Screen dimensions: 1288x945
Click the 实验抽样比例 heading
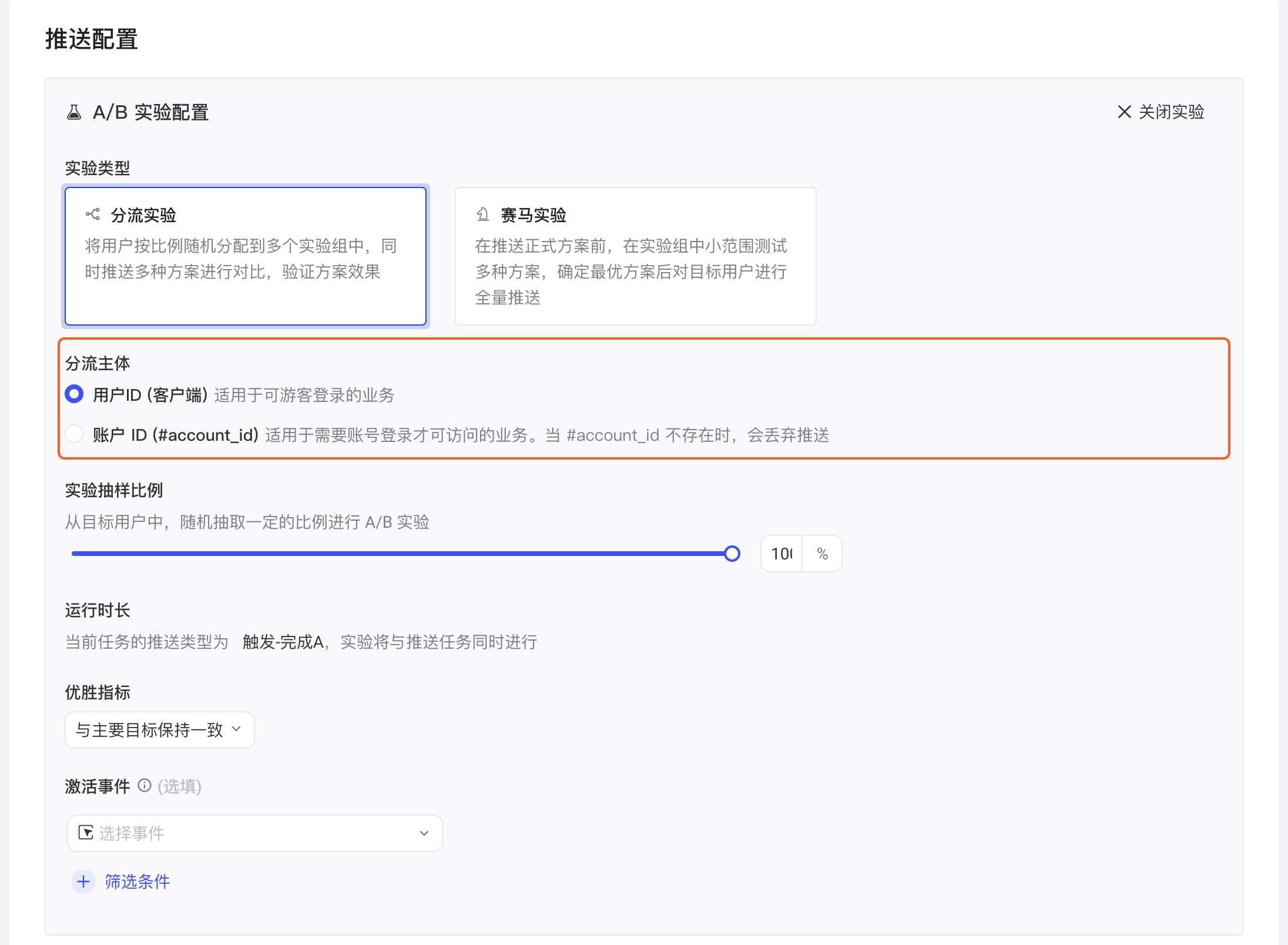click(x=114, y=490)
